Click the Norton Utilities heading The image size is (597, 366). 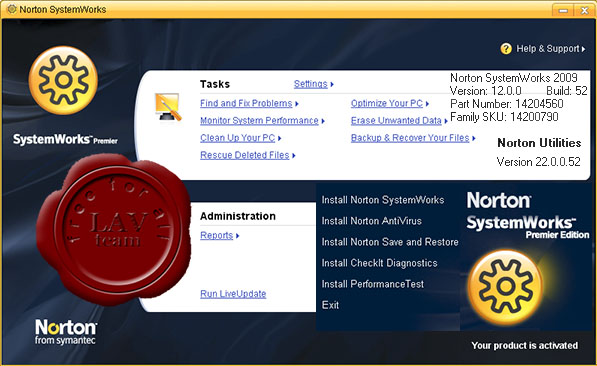(x=539, y=143)
